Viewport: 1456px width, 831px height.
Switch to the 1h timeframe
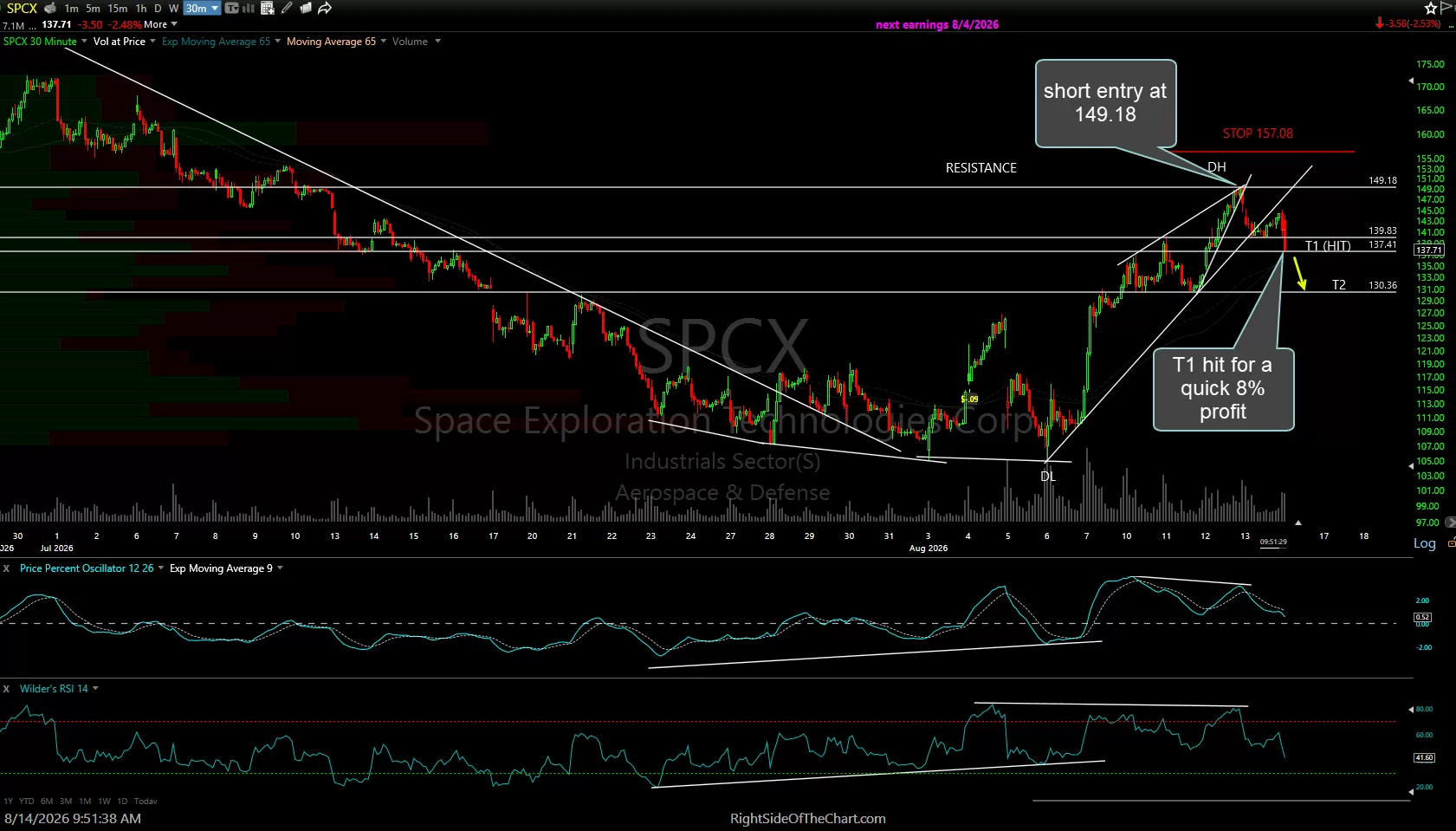click(x=141, y=8)
